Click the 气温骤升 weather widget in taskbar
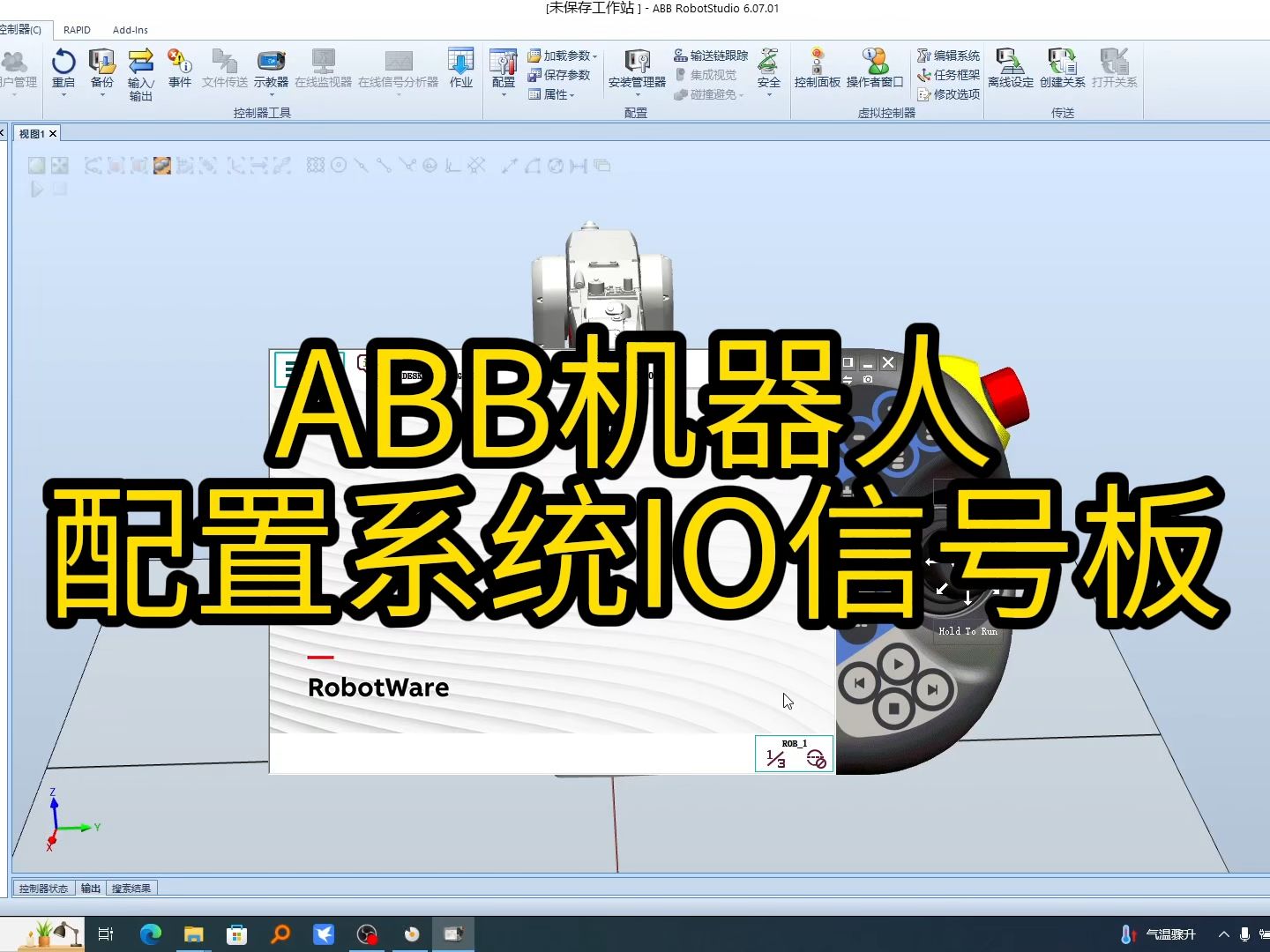 (1158, 934)
